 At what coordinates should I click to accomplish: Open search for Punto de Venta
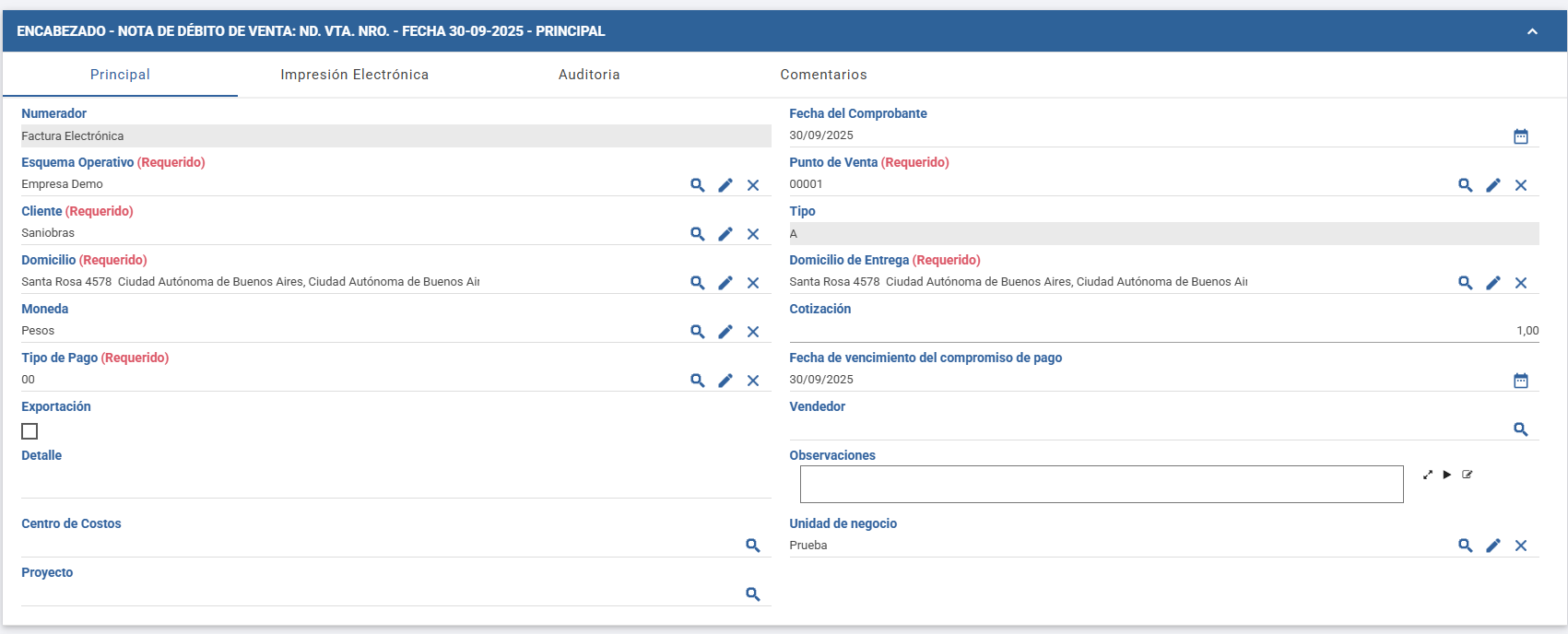[1465, 185]
